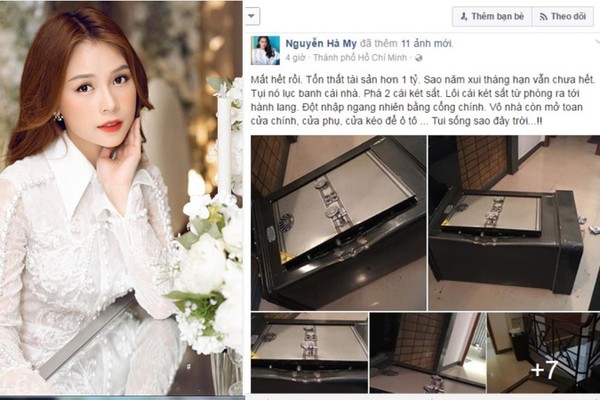Open the Nguyễn Hà My profile name link
Image resolution: width=600 pixels, height=400 pixels.
pos(321,44)
